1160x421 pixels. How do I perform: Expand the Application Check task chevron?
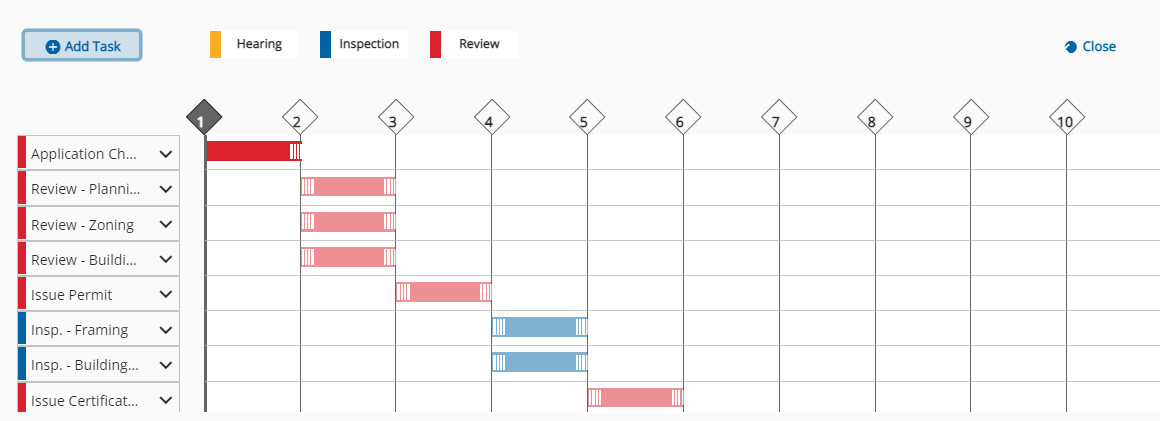point(165,154)
